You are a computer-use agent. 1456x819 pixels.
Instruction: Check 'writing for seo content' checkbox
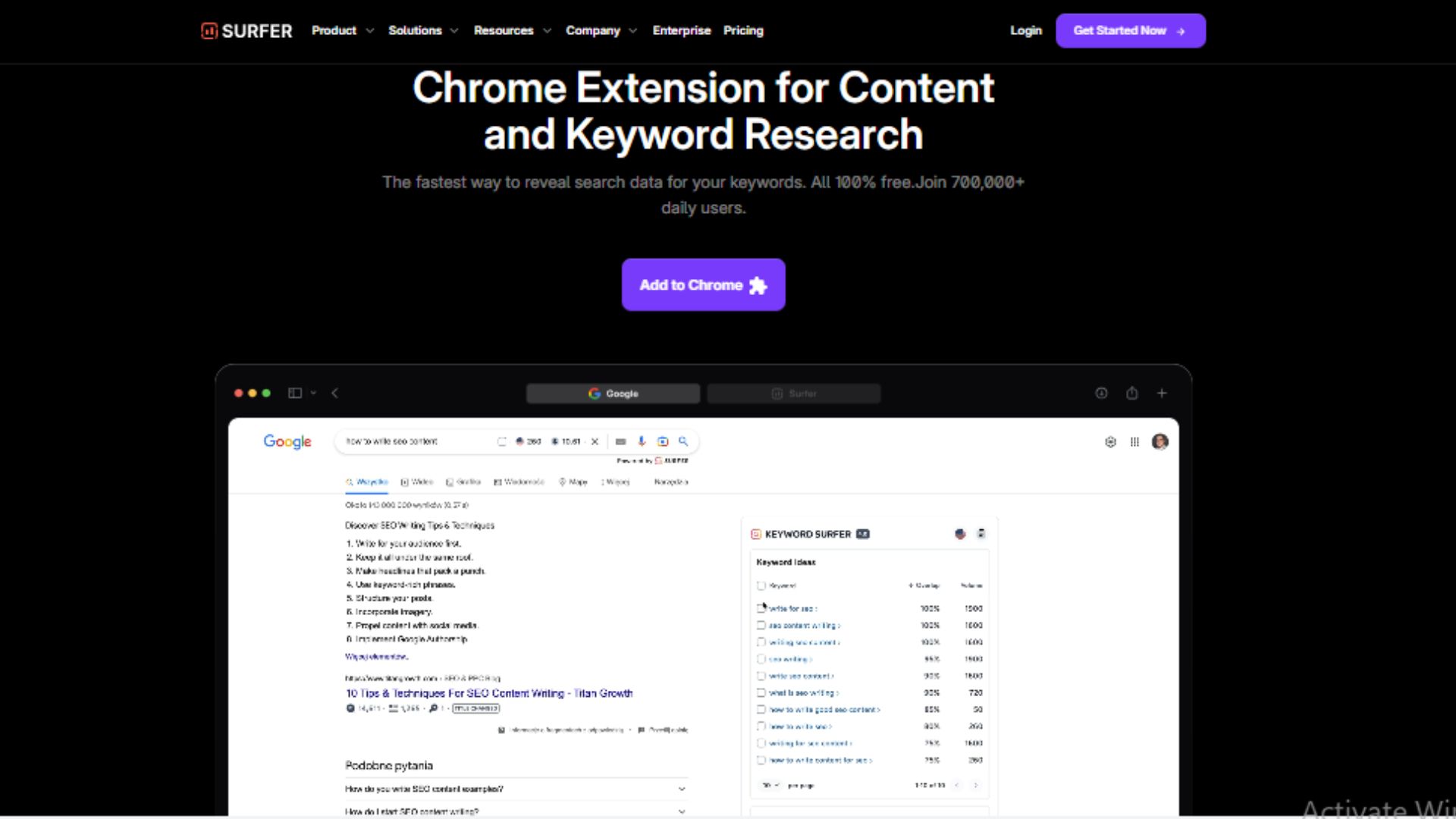761,743
